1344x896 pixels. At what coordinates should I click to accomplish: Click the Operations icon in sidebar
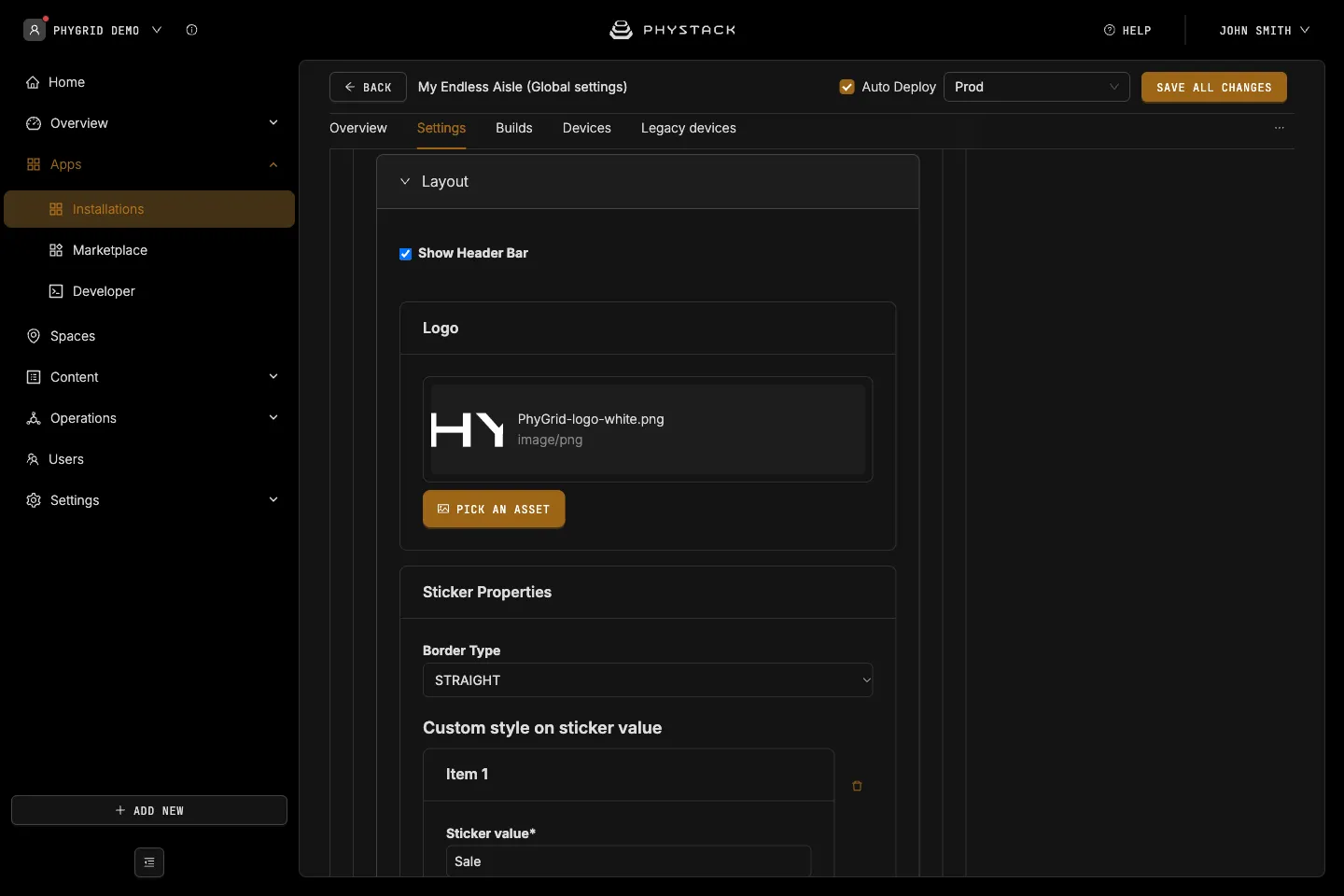tap(34, 418)
